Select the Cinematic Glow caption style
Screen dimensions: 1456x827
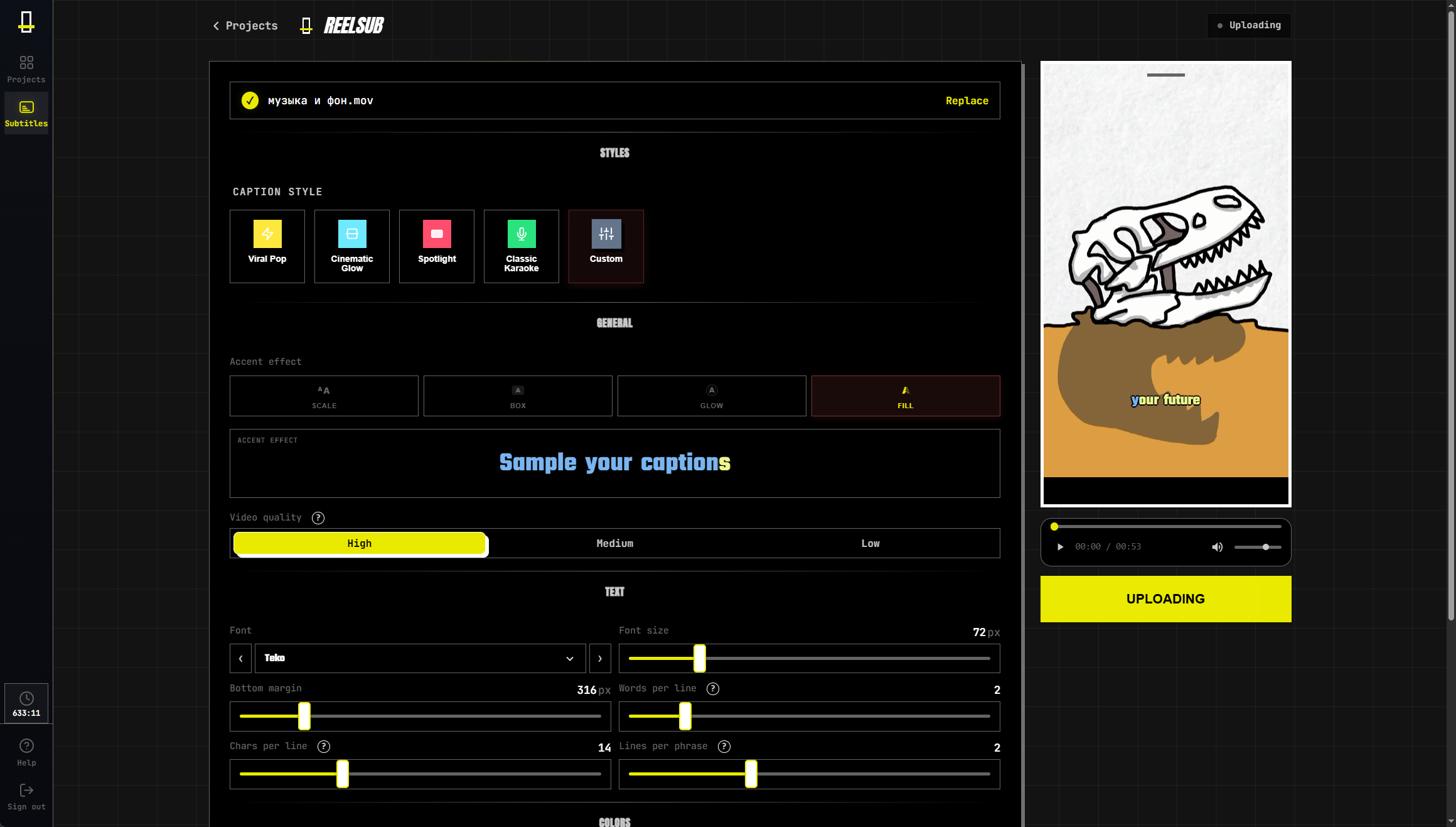(x=352, y=246)
